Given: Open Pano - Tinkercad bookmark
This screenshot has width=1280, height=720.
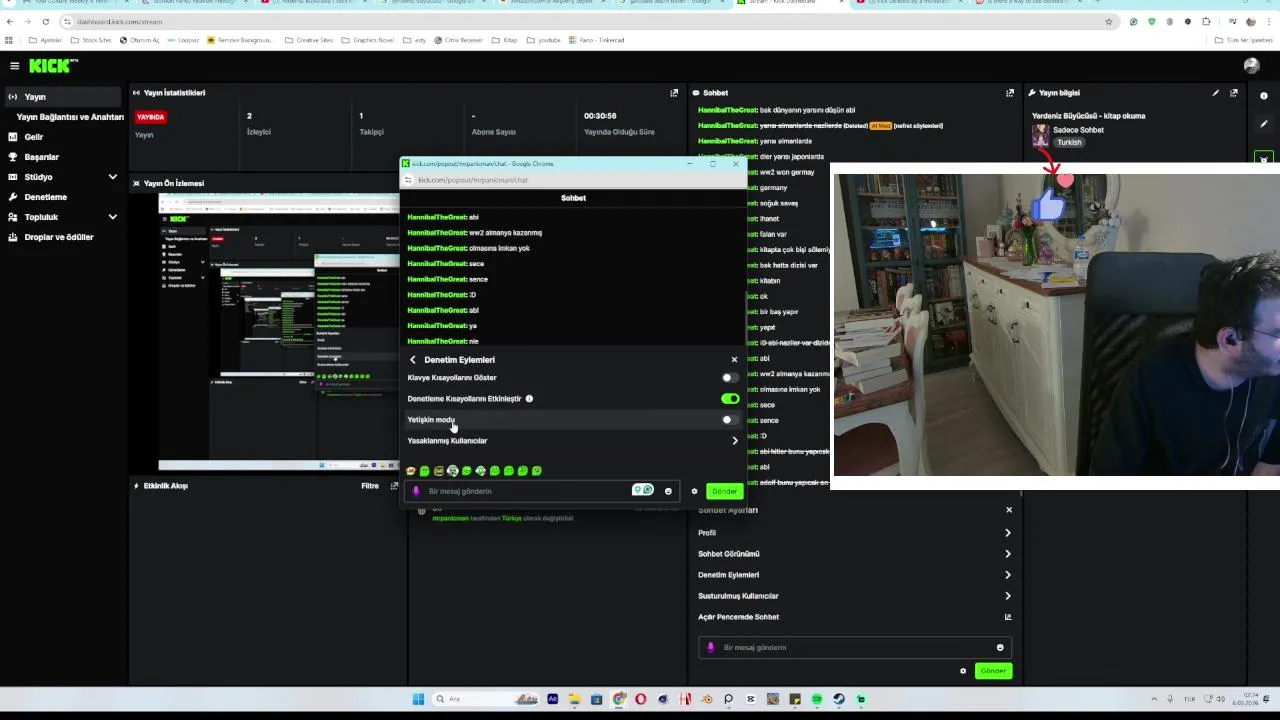Looking at the screenshot, I should [596, 40].
